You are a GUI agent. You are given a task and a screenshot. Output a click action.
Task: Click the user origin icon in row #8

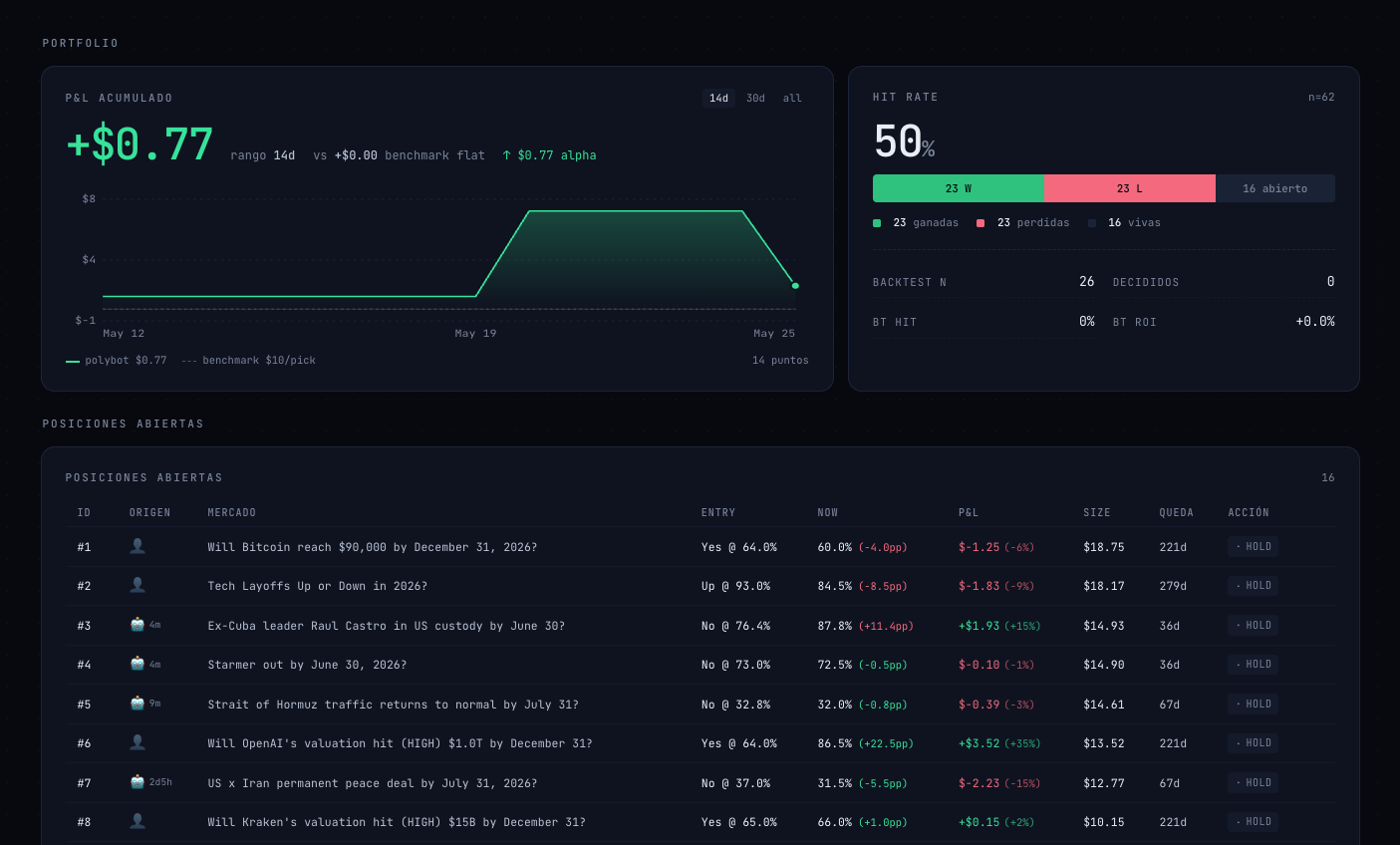coord(138,821)
